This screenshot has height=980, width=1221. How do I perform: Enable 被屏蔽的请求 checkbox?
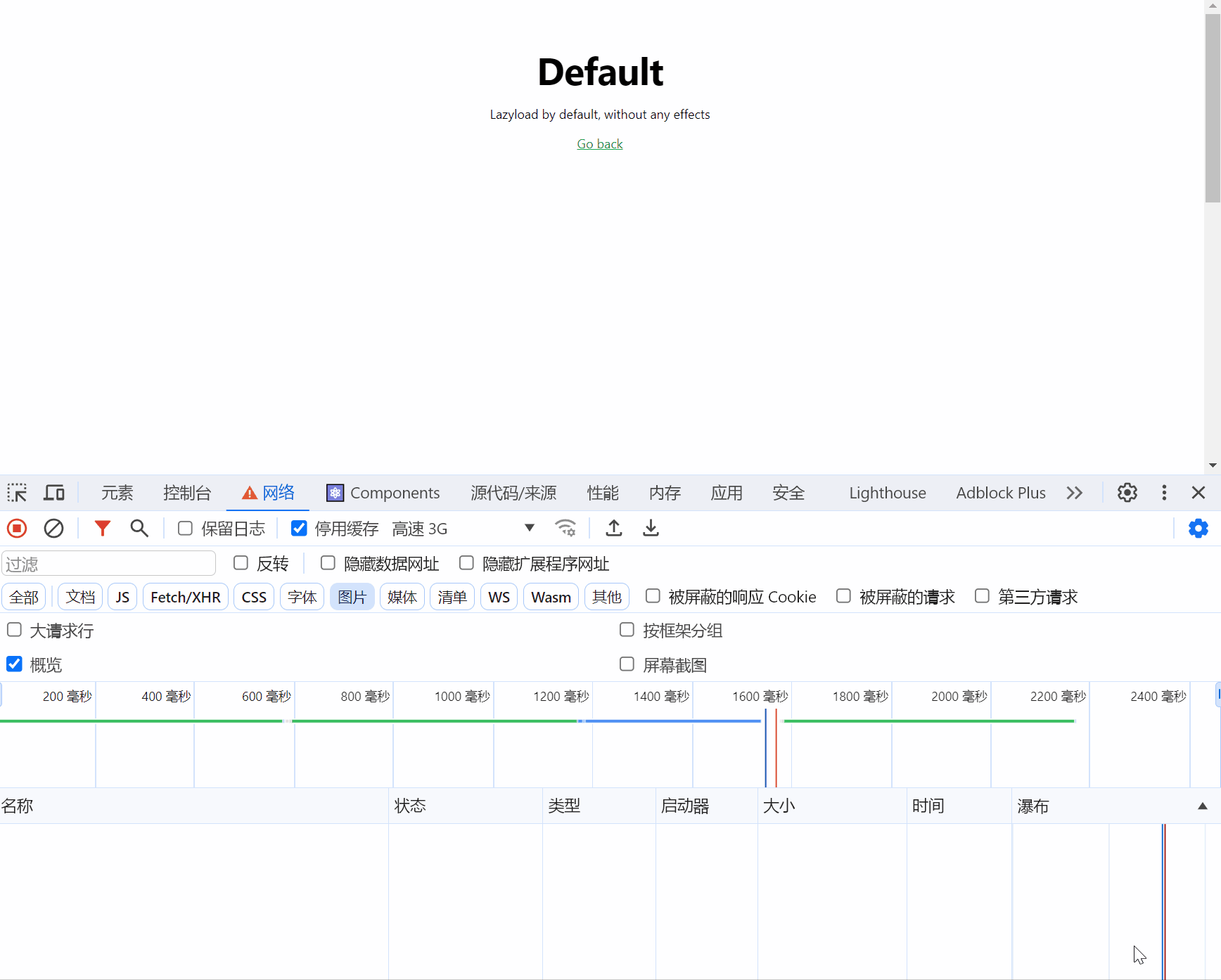[843, 596]
